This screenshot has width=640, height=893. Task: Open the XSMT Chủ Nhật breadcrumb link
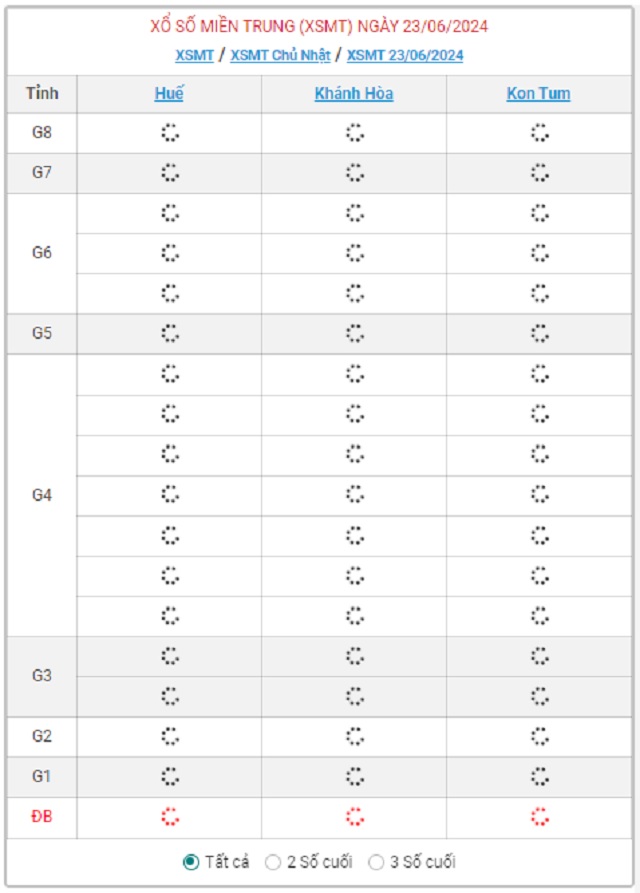[280, 55]
